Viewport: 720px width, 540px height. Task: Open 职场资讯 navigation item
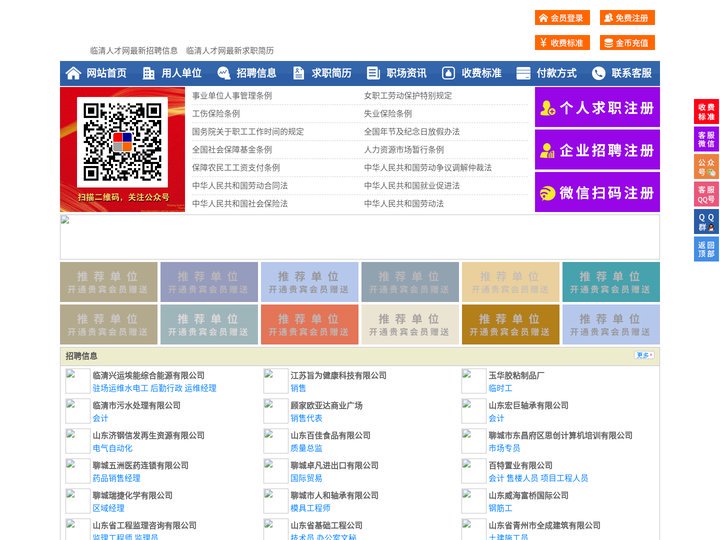[x=406, y=73]
